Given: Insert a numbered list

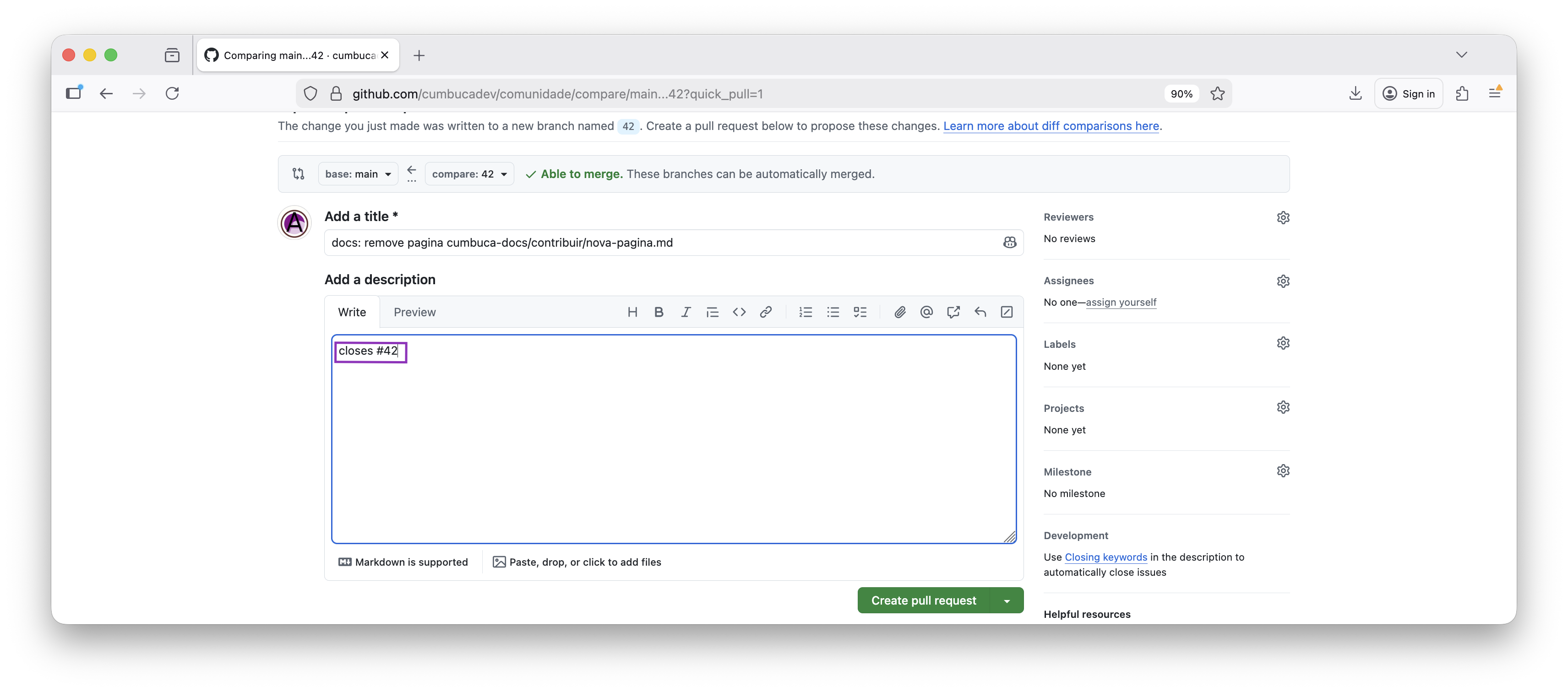Looking at the screenshot, I should tap(806, 312).
